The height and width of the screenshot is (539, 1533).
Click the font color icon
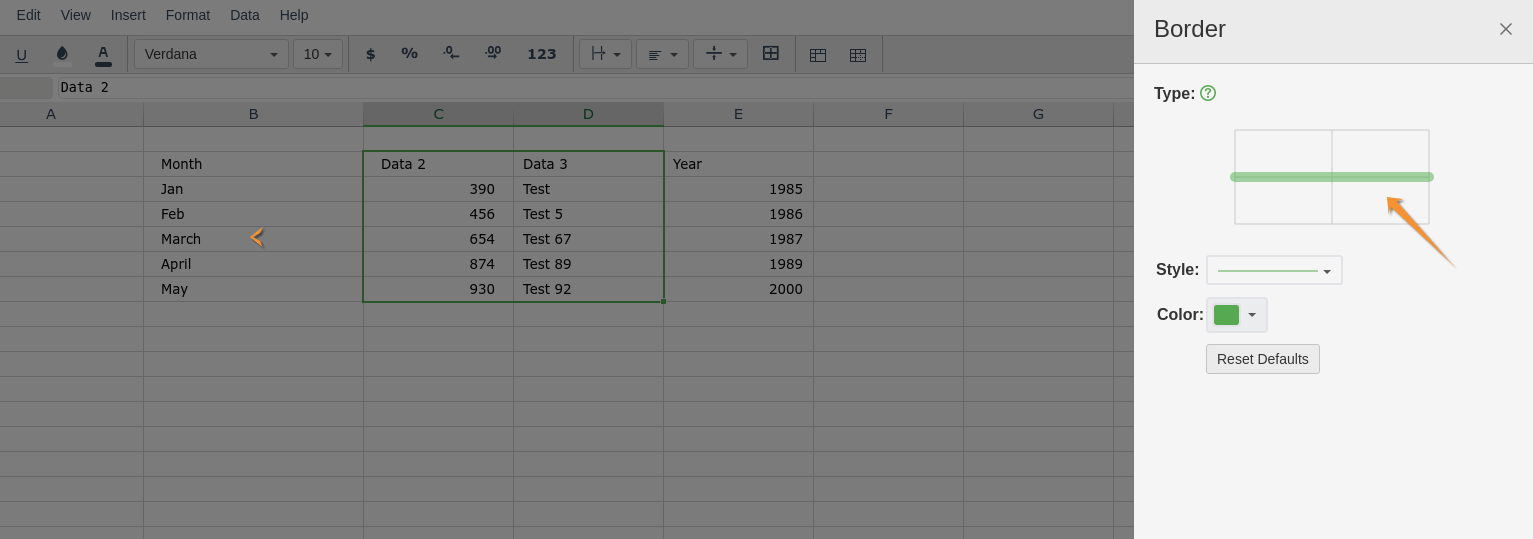(x=103, y=54)
